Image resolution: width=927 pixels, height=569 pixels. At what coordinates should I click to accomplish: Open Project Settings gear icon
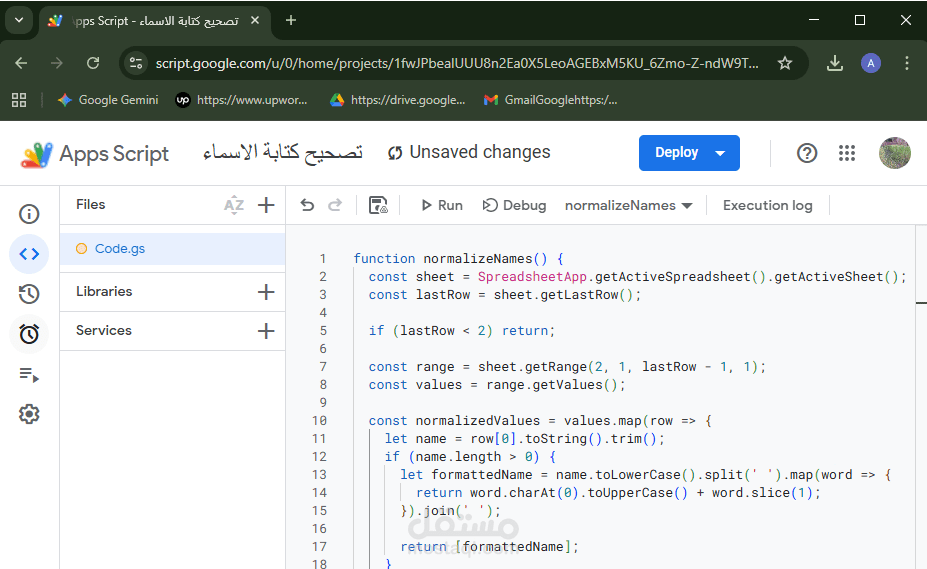[29, 414]
